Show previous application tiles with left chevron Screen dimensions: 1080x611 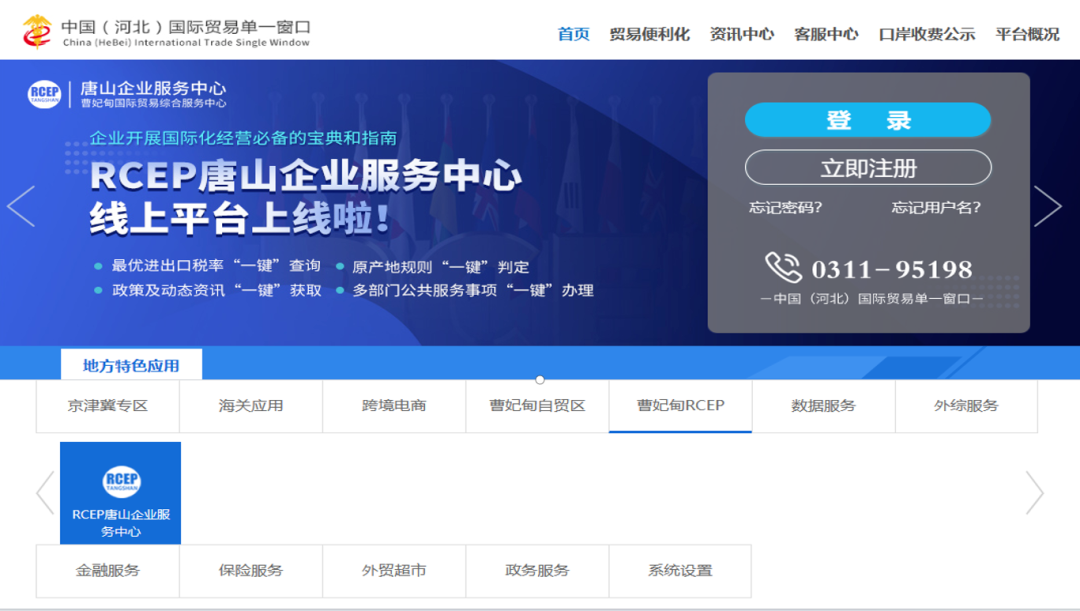45,493
